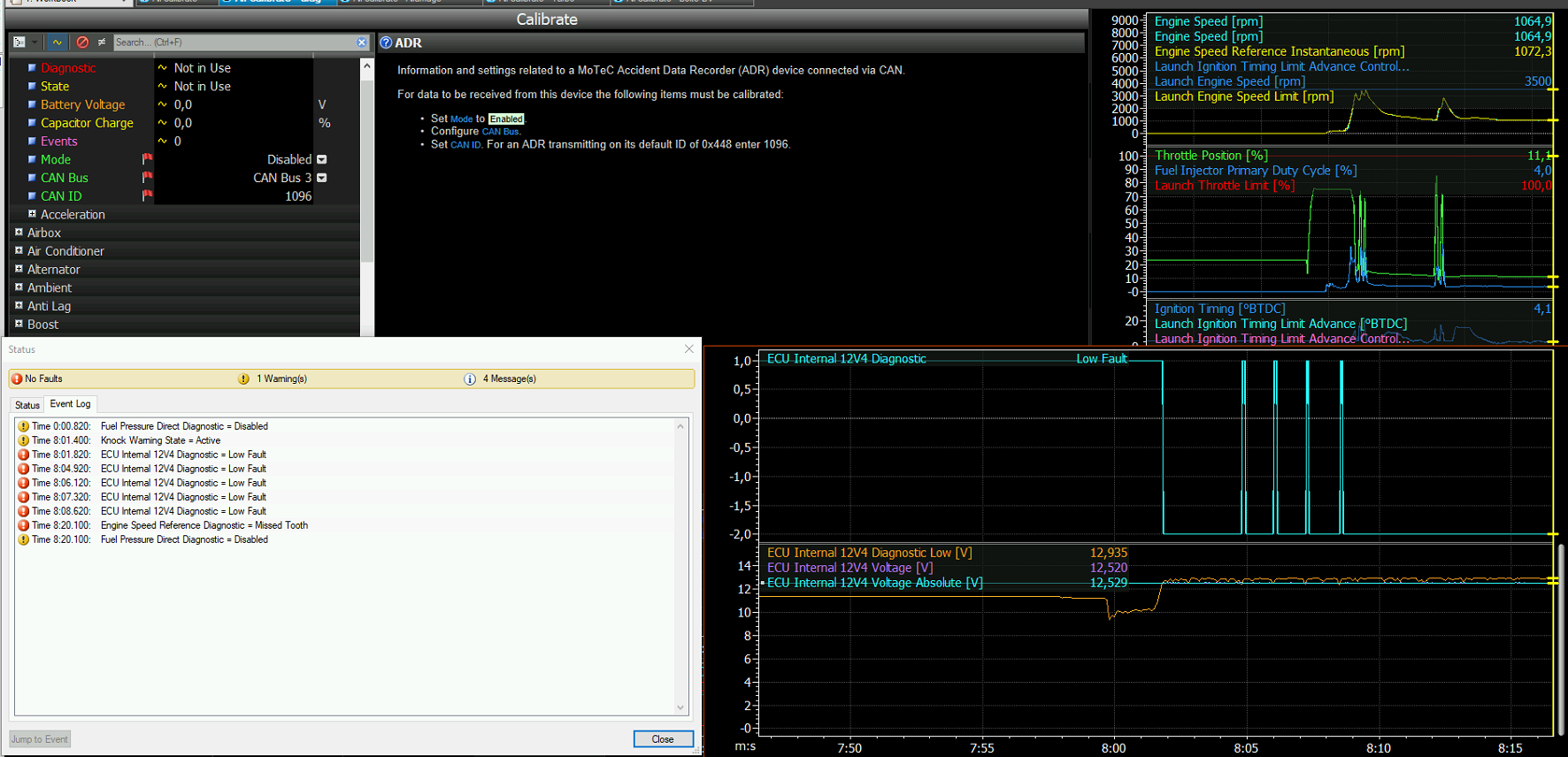Expand the Air Conditioner group
The height and width of the screenshot is (757, 1568).
click(19, 250)
